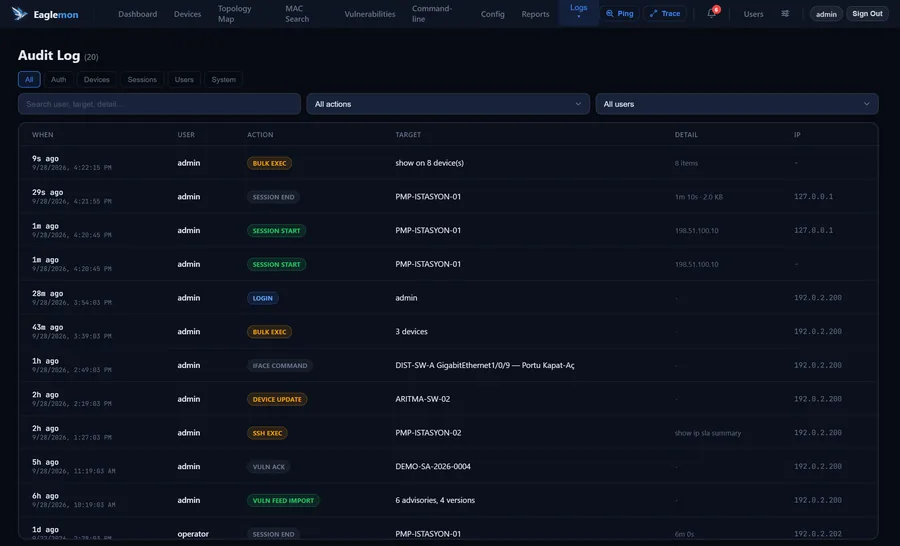
Task: Click detail '1m 10s · 2.0 KB'
Action: click(x=699, y=197)
